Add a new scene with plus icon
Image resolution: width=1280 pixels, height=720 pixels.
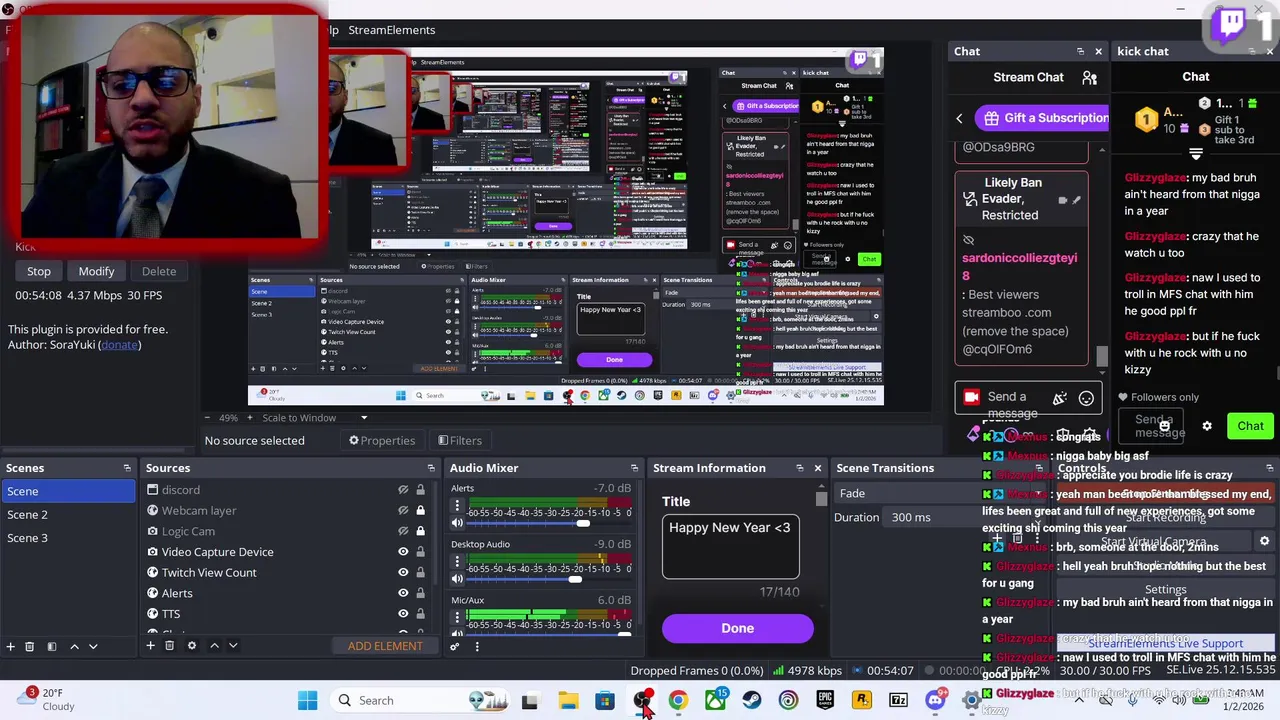(10, 646)
